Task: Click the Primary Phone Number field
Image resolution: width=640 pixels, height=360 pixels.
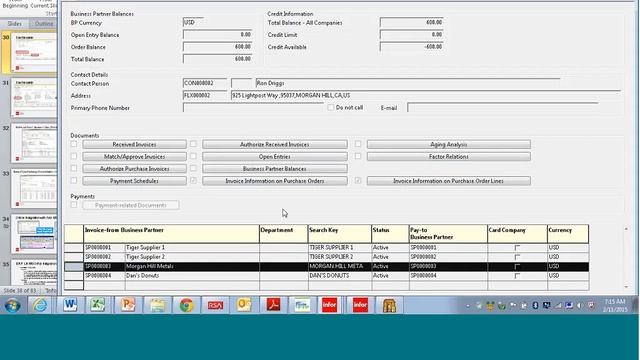Action: pyautogui.click(x=253, y=108)
